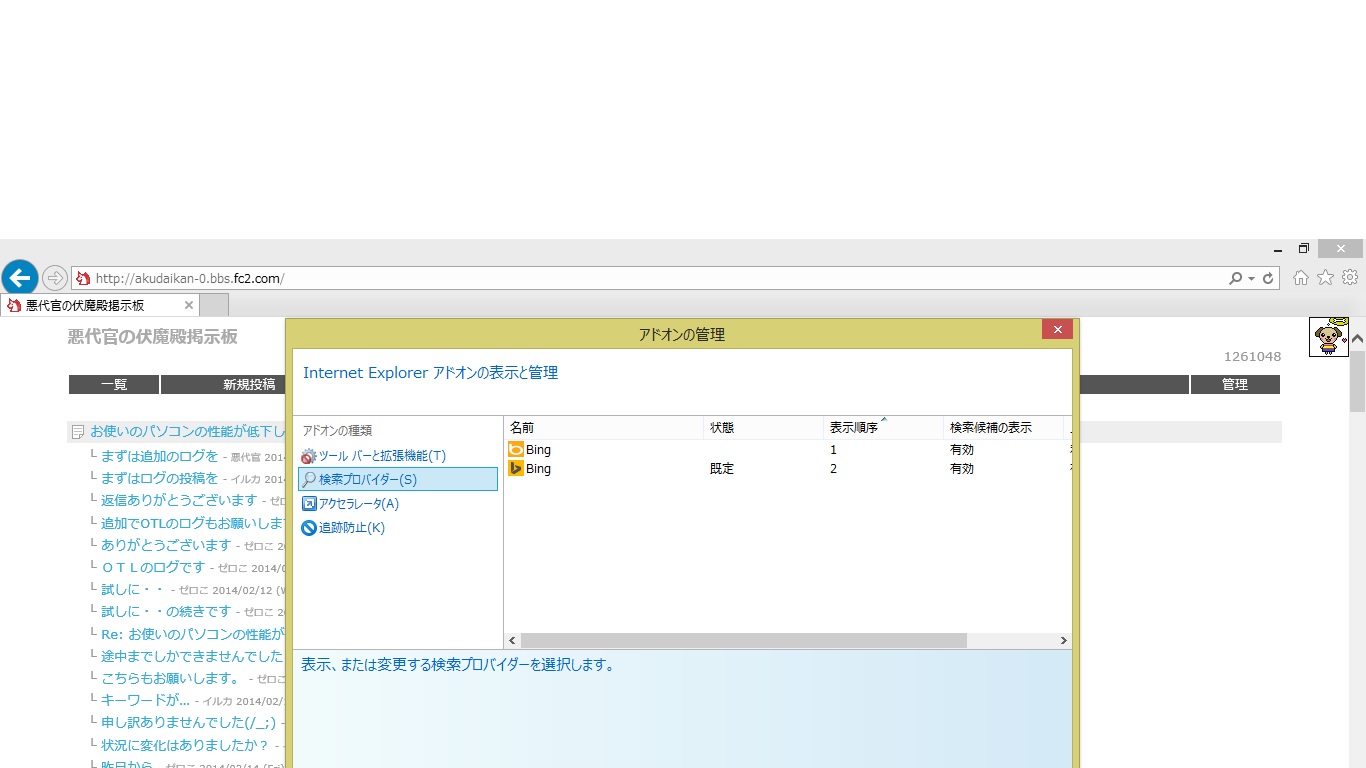Viewport: 1366px width, 768px height.
Task: Open reply 追加でOTLのログもお願いしま
Action: click(x=193, y=522)
